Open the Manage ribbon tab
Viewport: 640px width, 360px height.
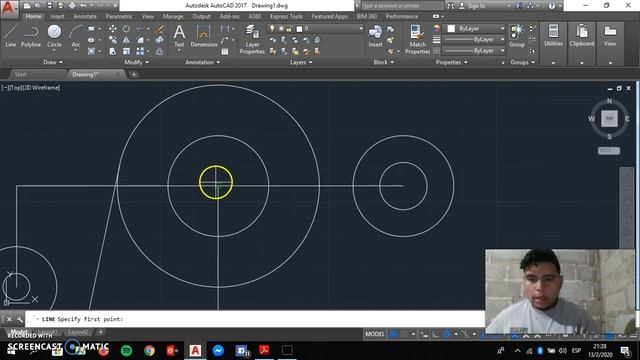coord(173,16)
